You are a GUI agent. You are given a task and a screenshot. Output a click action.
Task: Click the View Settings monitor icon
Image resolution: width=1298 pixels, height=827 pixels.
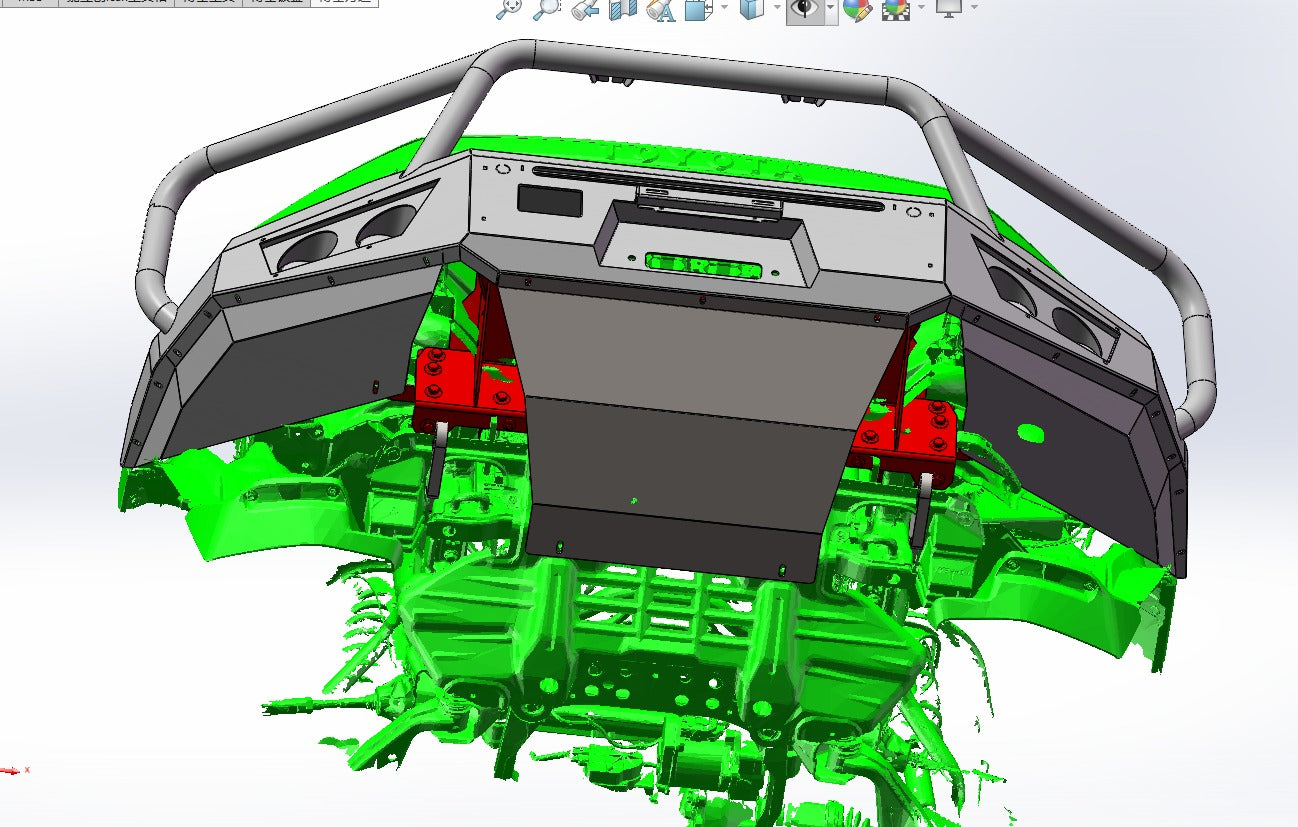[x=948, y=8]
